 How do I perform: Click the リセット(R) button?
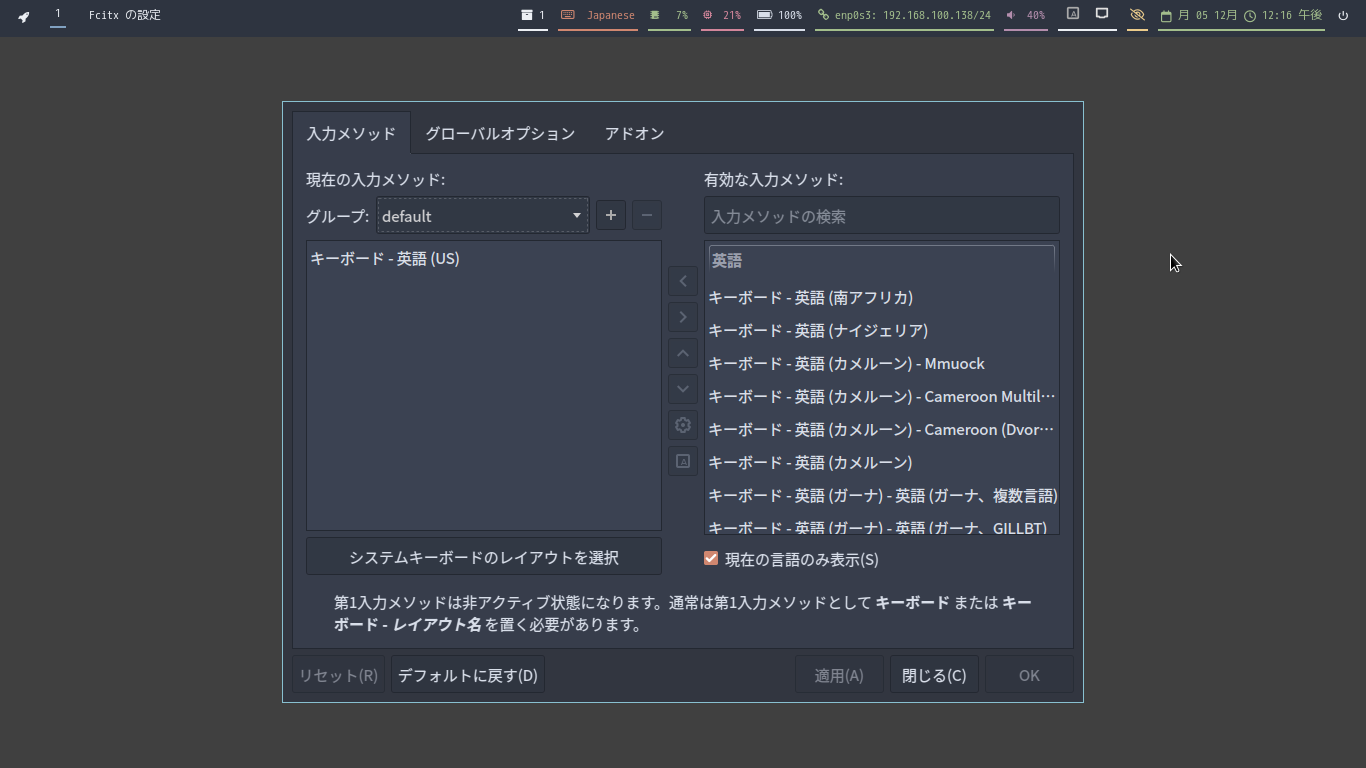click(x=339, y=675)
